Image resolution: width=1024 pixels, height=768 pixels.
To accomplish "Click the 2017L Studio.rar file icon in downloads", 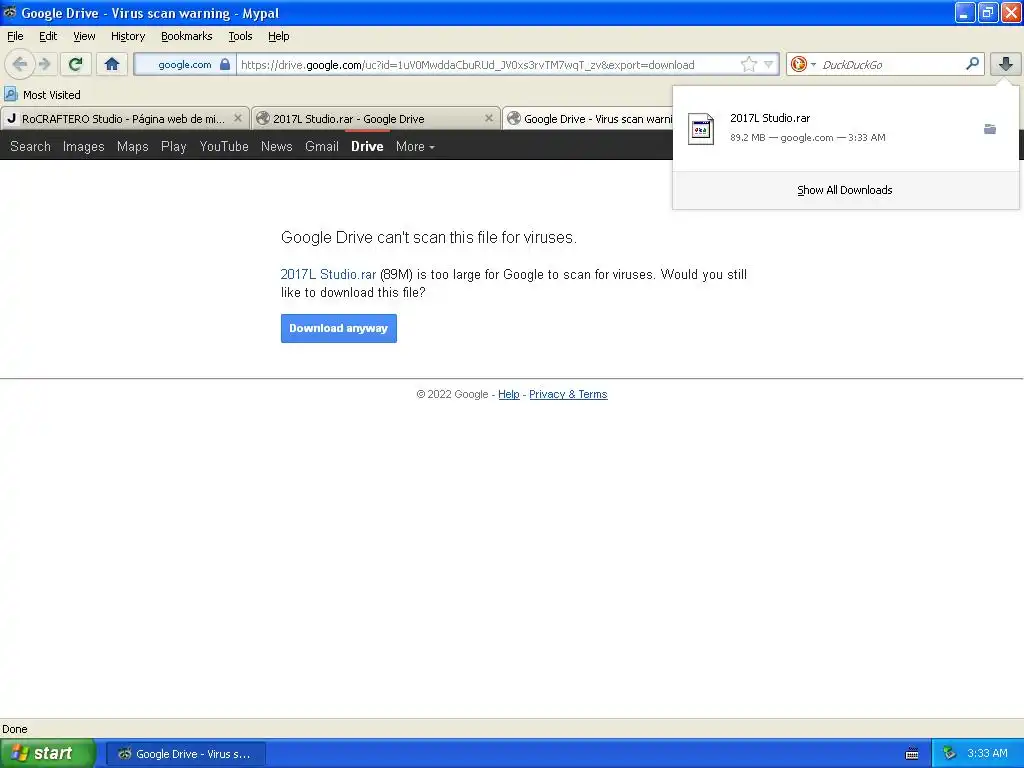I will point(701,129).
